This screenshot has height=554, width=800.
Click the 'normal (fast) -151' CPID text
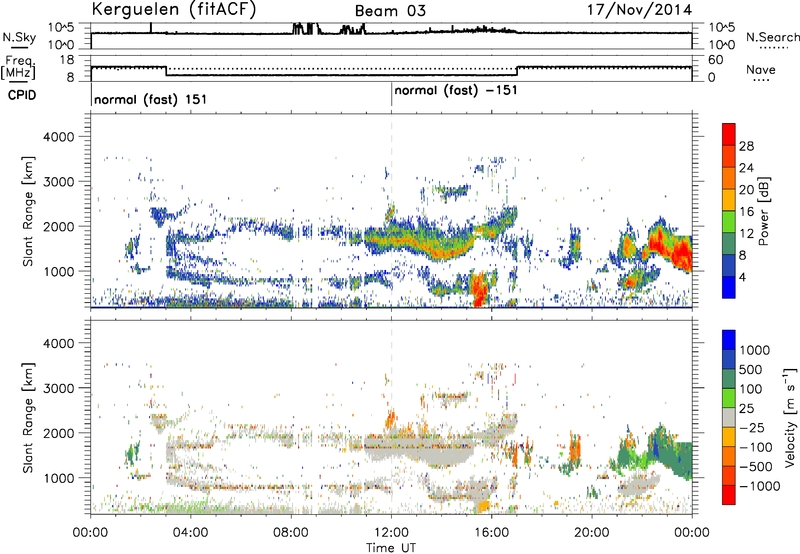pos(456,90)
